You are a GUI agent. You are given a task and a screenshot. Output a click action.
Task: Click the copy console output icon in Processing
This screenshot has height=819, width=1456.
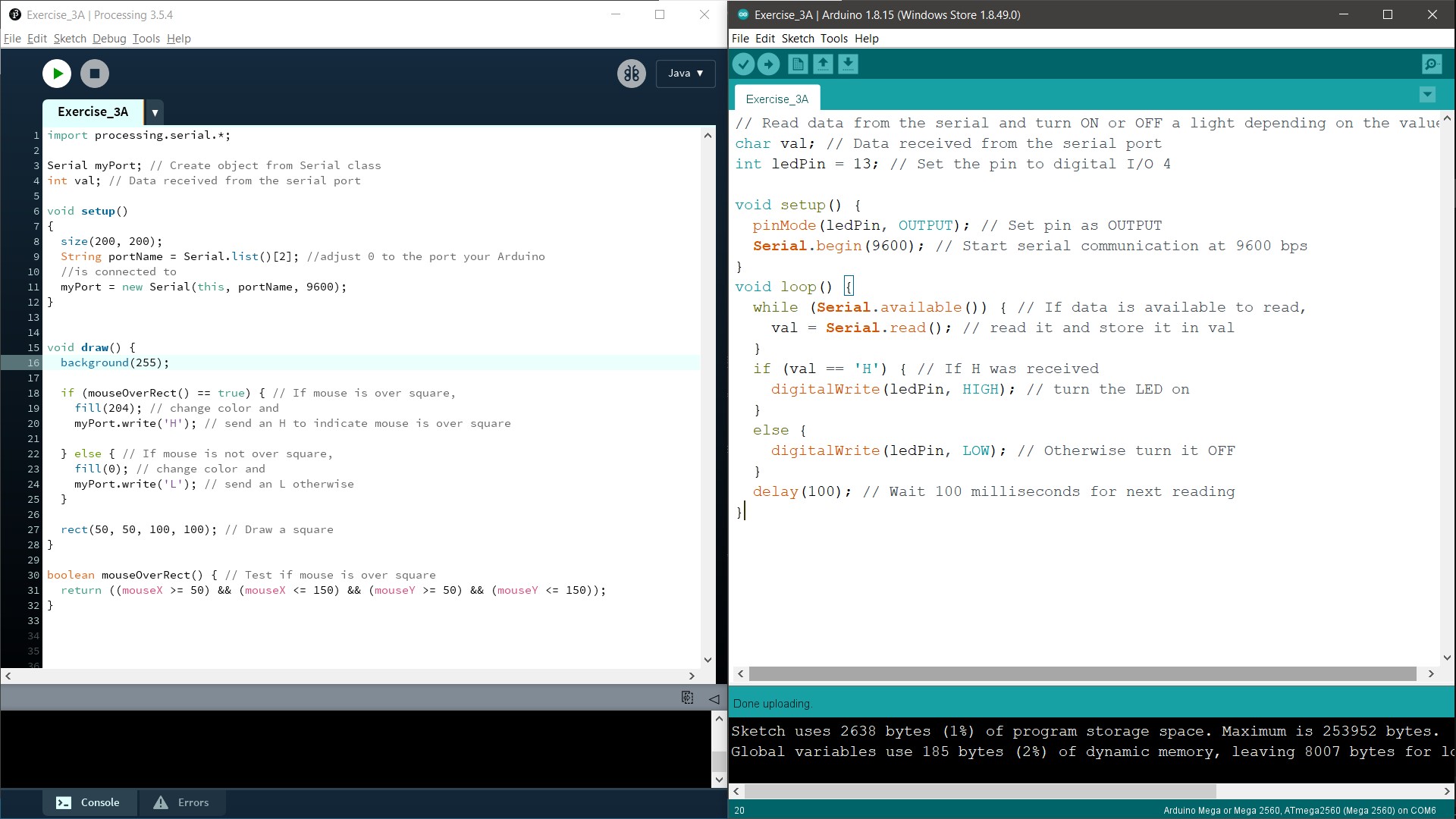[687, 698]
